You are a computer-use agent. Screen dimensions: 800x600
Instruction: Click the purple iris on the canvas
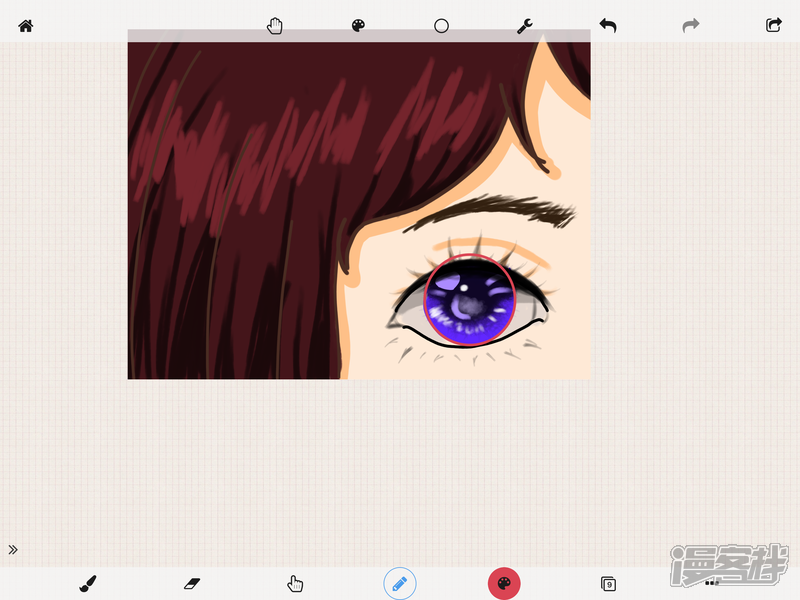(469, 300)
